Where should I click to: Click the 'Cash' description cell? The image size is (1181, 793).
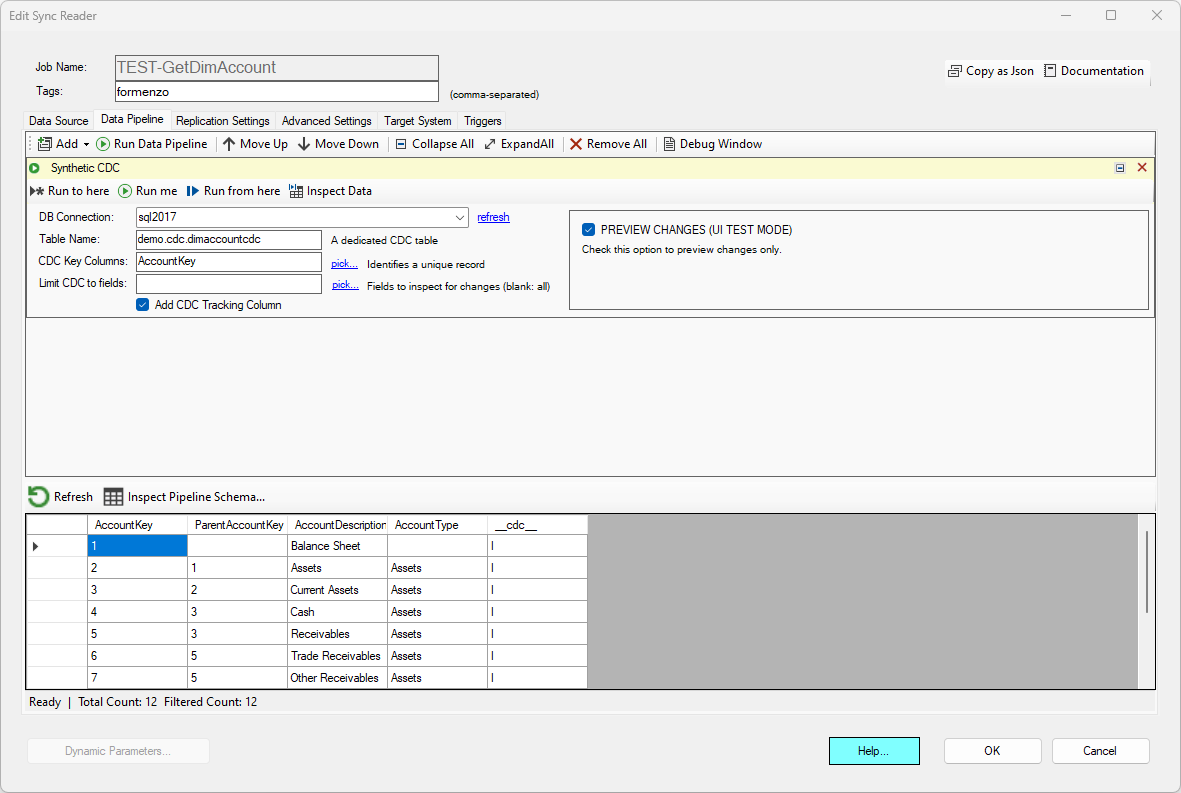[337, 612]
